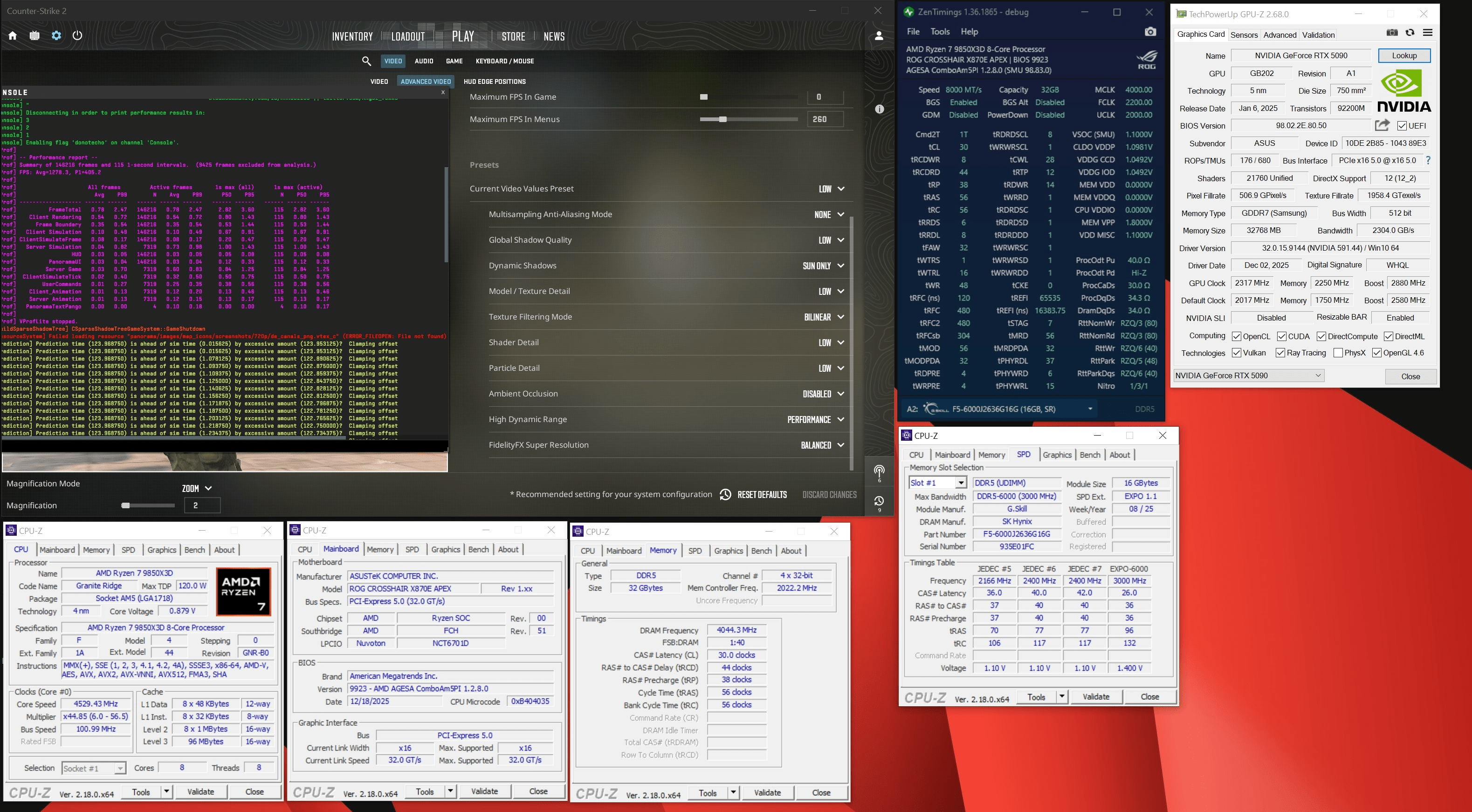
Task: Open the CS2 settings gear icon
Action: 56,35
